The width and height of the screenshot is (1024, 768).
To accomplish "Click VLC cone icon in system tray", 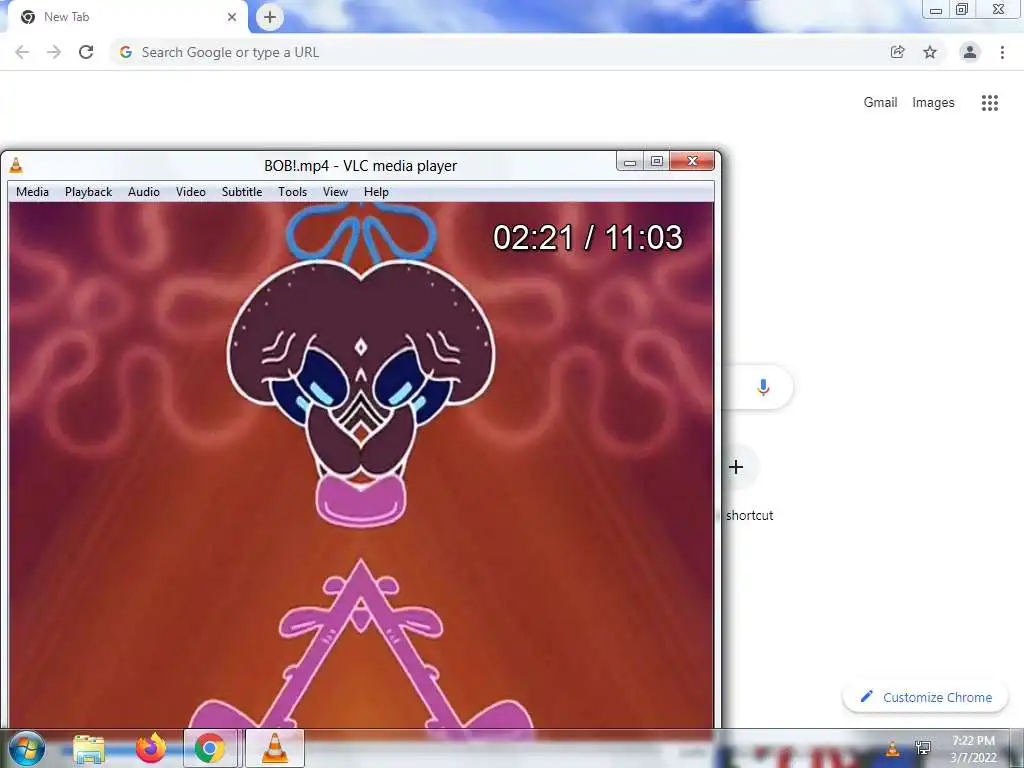I will [893, 748].
